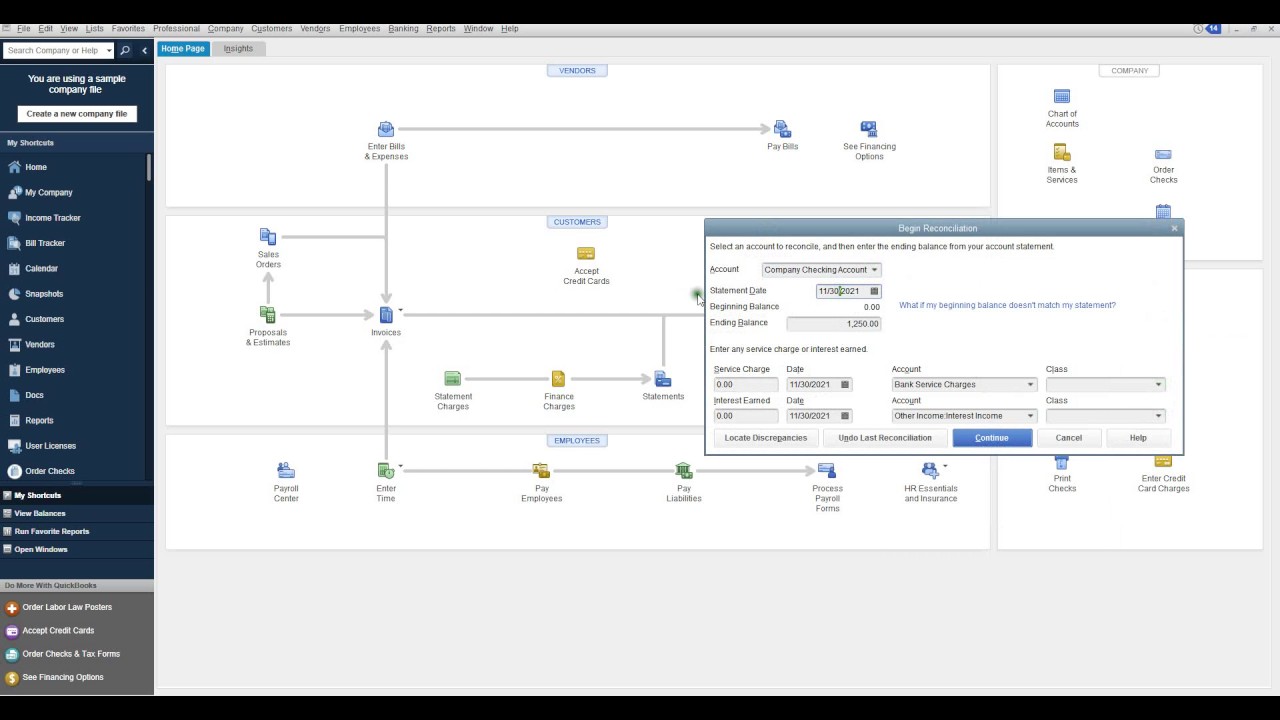Screen dimensions: 1280x720
Task: Click the Ending Balance input field
Action: pos(833,324)
